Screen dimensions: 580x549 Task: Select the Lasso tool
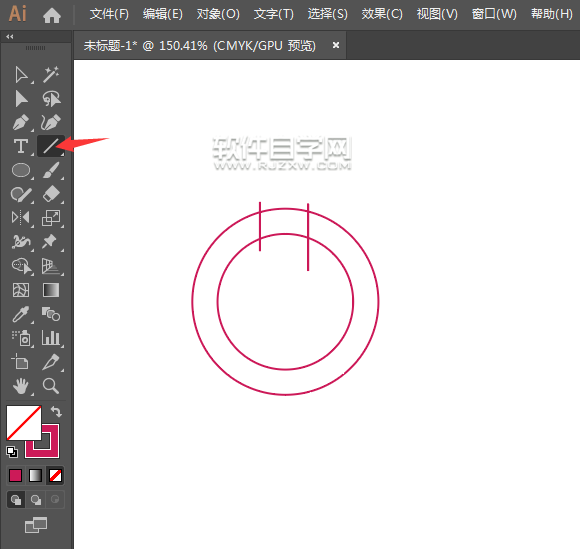51,99
